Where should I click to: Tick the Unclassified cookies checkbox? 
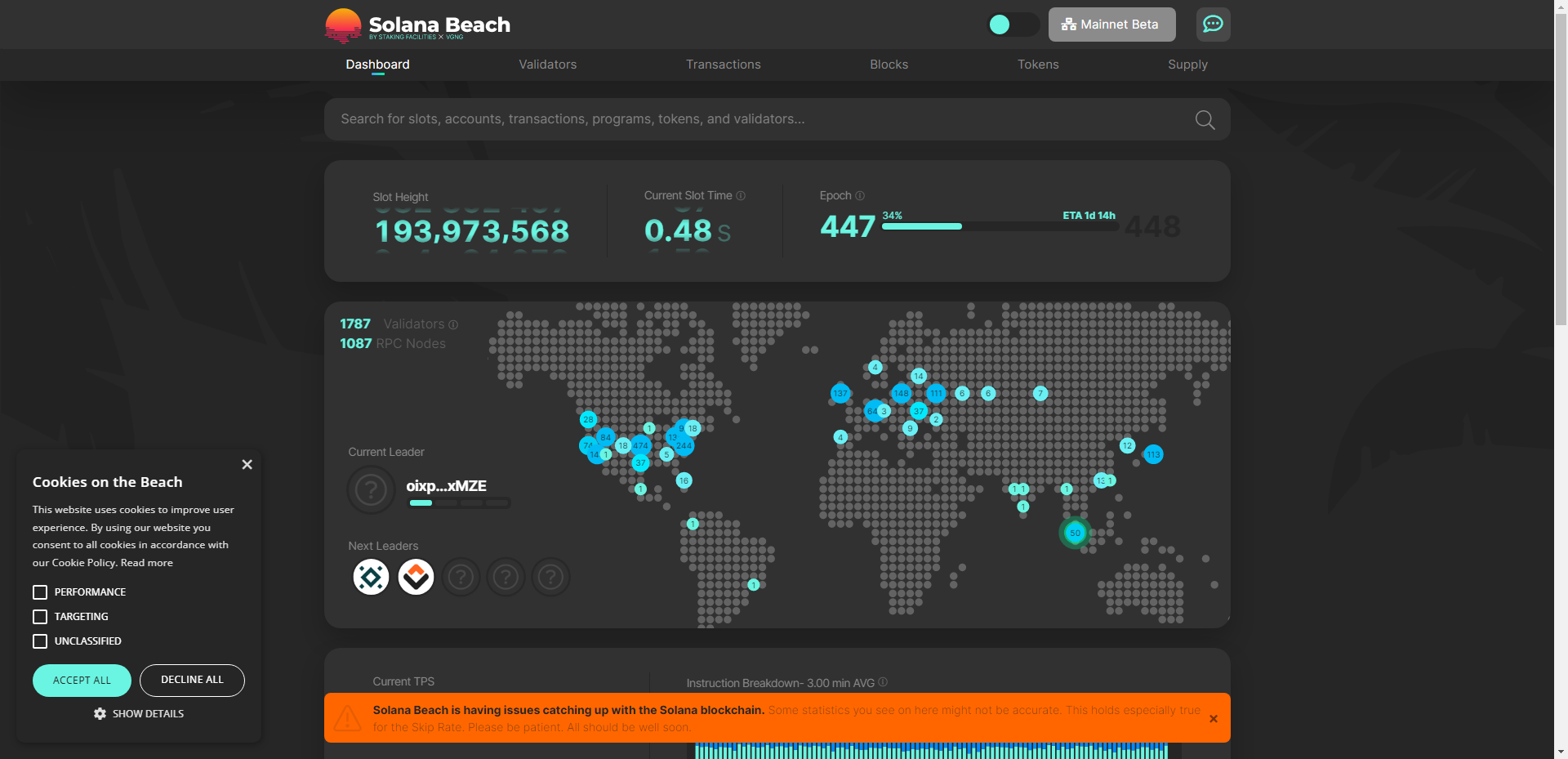(40, 641)
